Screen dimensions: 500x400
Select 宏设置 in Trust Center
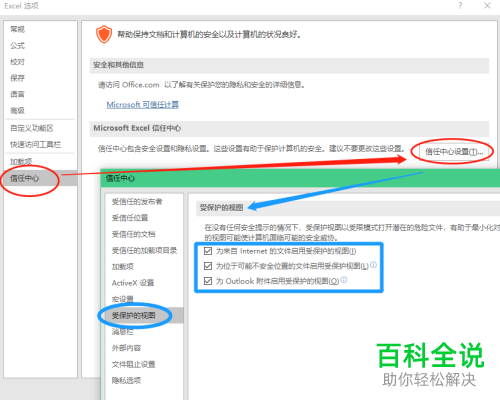[123, 299]
